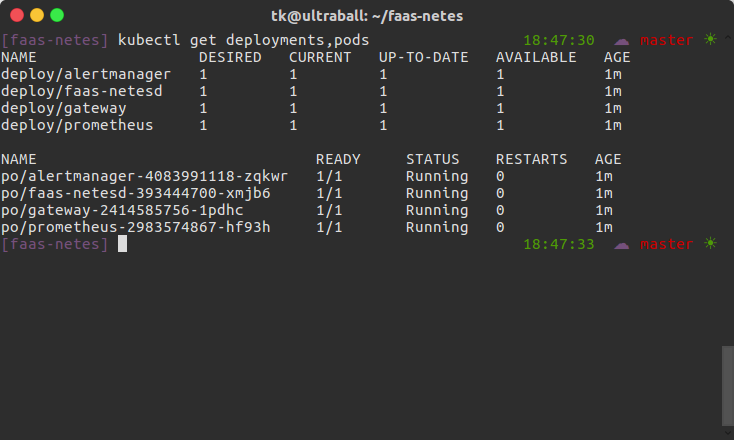Click pod name po/gateway-2414585756-1pdhc
The image size is (734, 440).
pyautogui.click(x=122, y=211)
